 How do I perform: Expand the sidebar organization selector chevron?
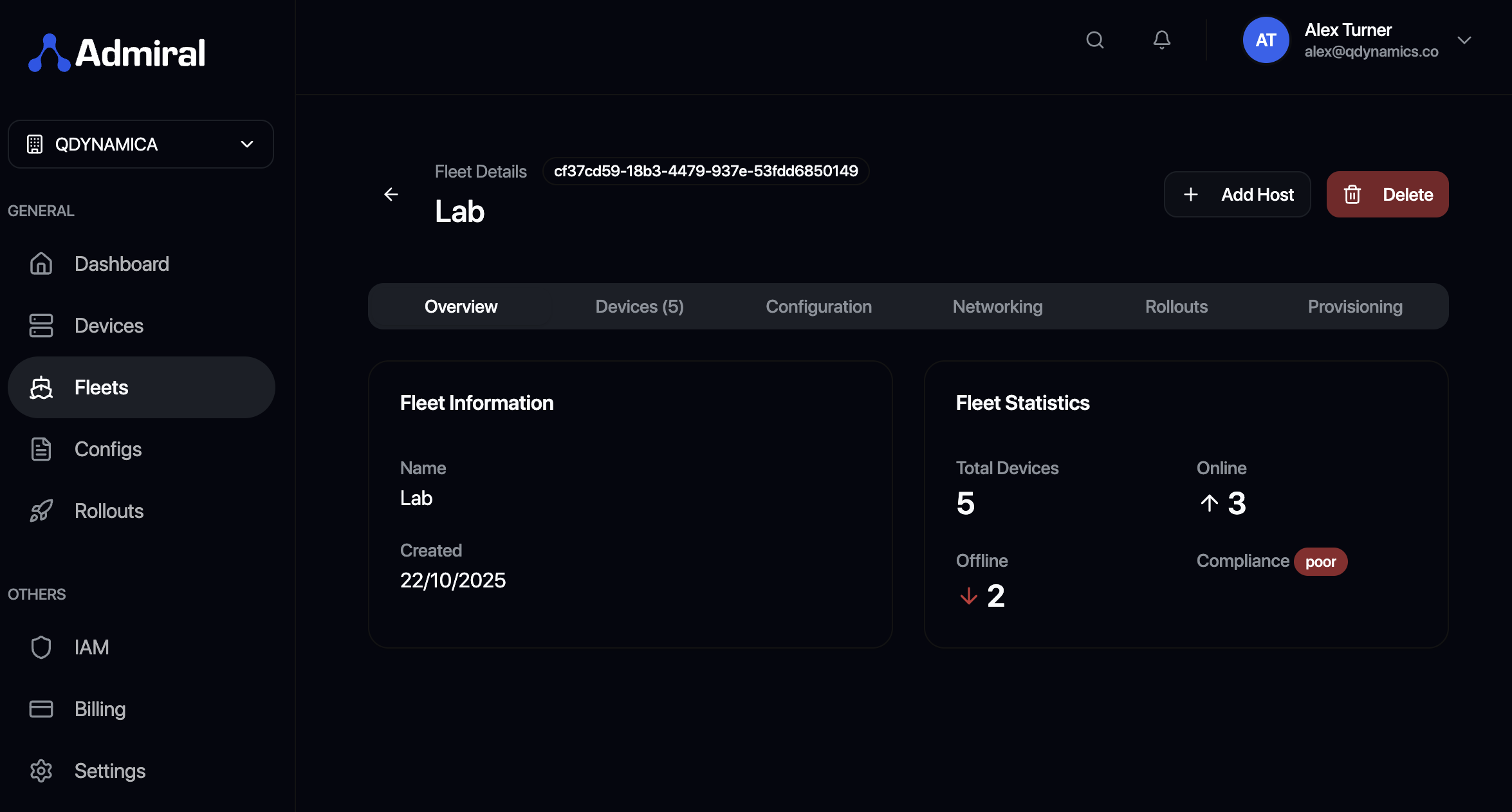point(246,144)
